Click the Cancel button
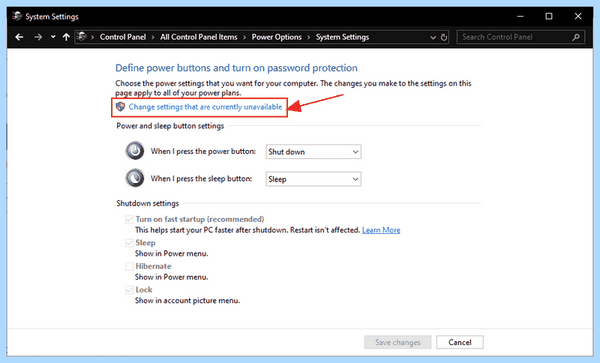Viewport: 600px width, 363px height. click(460, 342)
